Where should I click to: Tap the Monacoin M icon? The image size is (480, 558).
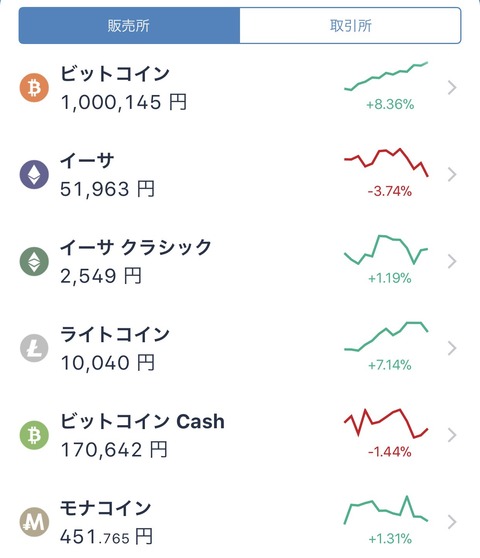(x=34, y=522)
